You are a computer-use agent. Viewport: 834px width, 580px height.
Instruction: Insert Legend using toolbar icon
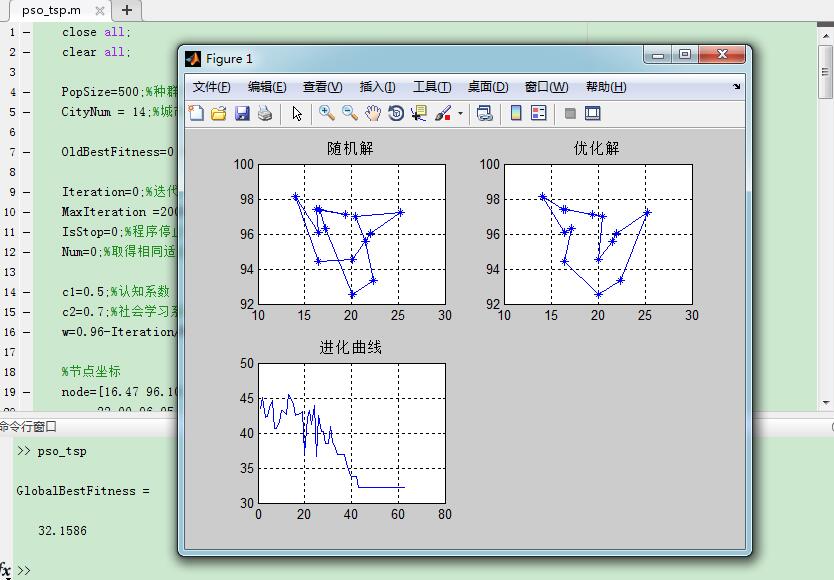pyautogui.click(x=539, y=113)
